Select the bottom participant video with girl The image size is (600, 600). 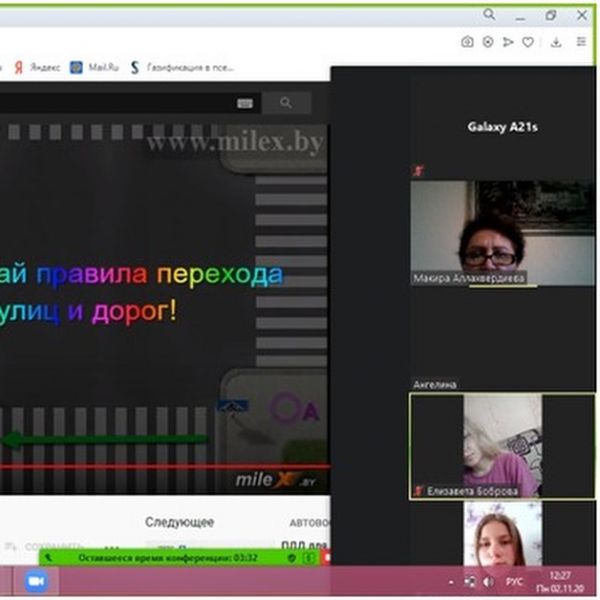(x=502, y=533)
